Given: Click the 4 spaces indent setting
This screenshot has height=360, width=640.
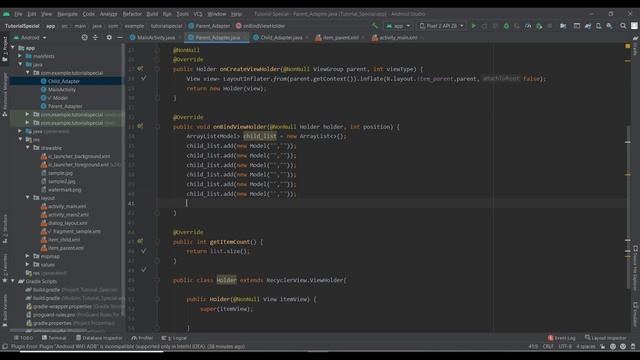Looking at the screenshot, I should coord(586,347).
